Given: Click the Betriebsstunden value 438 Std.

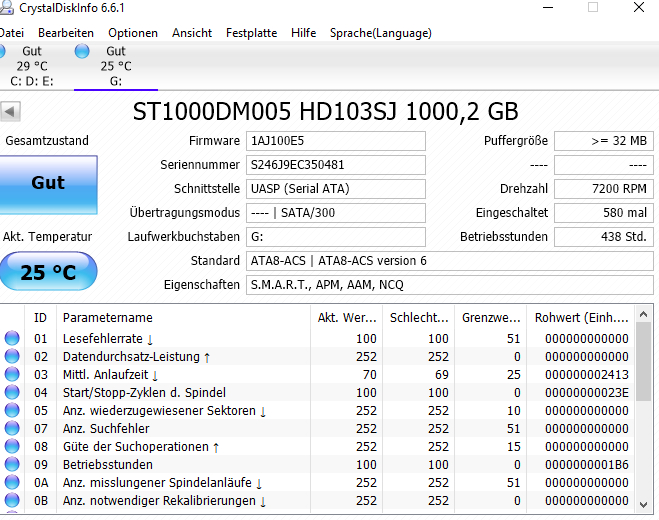Looking at the screenshot, I should [x=604, y=237].
